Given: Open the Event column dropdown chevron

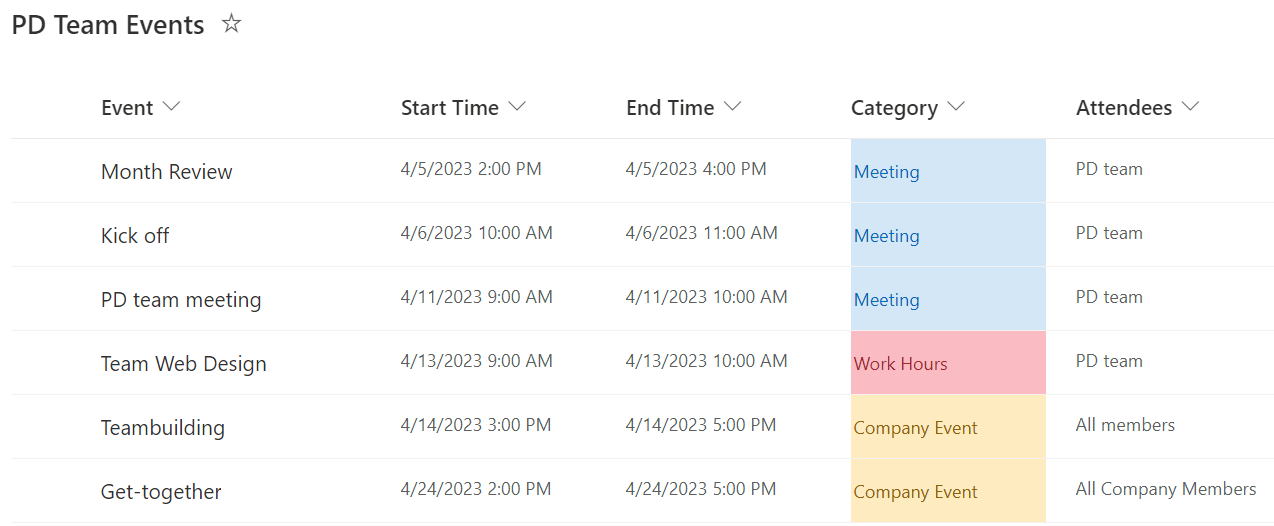Looking at the screenshot, I should (171, 107).
